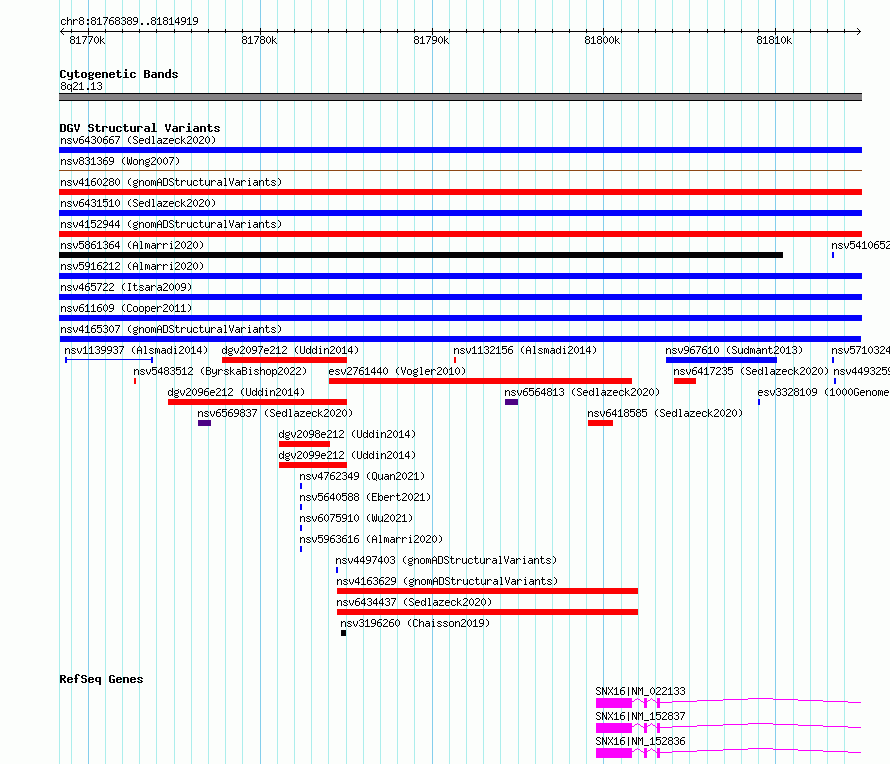Click nsv5963616 (Almarri2020) label
The image size is (890, 764).
click(x=371, y=539)
